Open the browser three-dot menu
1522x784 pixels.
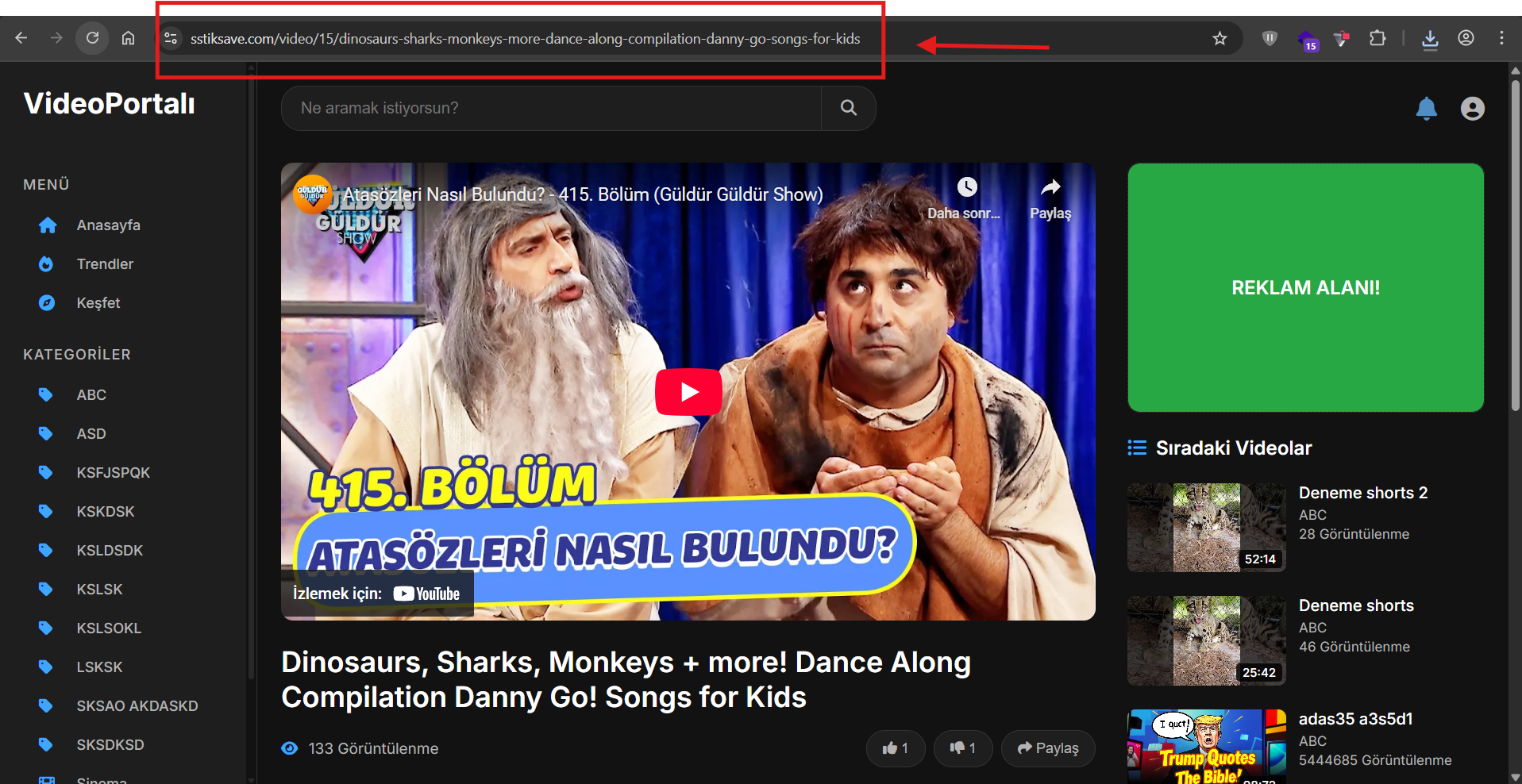click(x=1501, y=38)
